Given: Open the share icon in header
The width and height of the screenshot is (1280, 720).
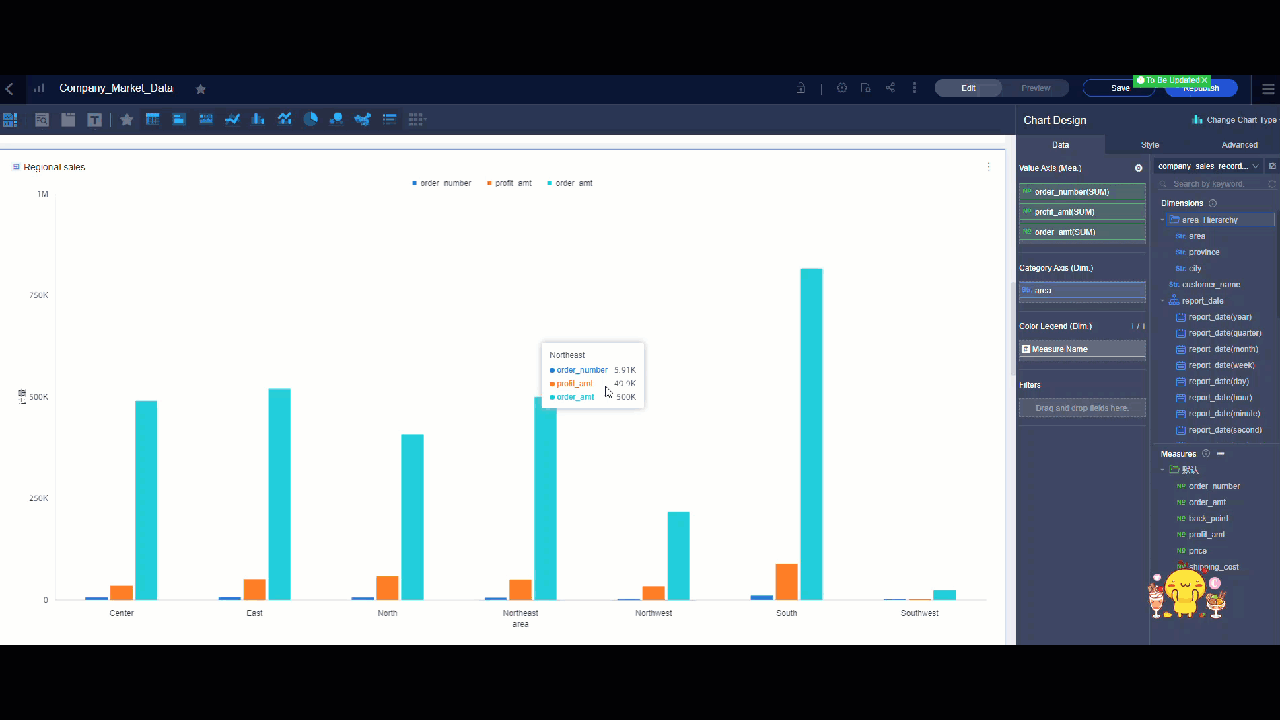Looking at the screenshot, I should click(x=890, y=88).
